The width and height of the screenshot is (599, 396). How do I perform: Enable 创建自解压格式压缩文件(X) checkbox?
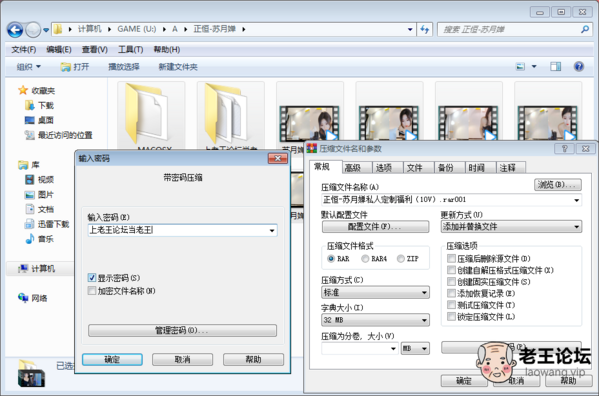tap(451, 270)
